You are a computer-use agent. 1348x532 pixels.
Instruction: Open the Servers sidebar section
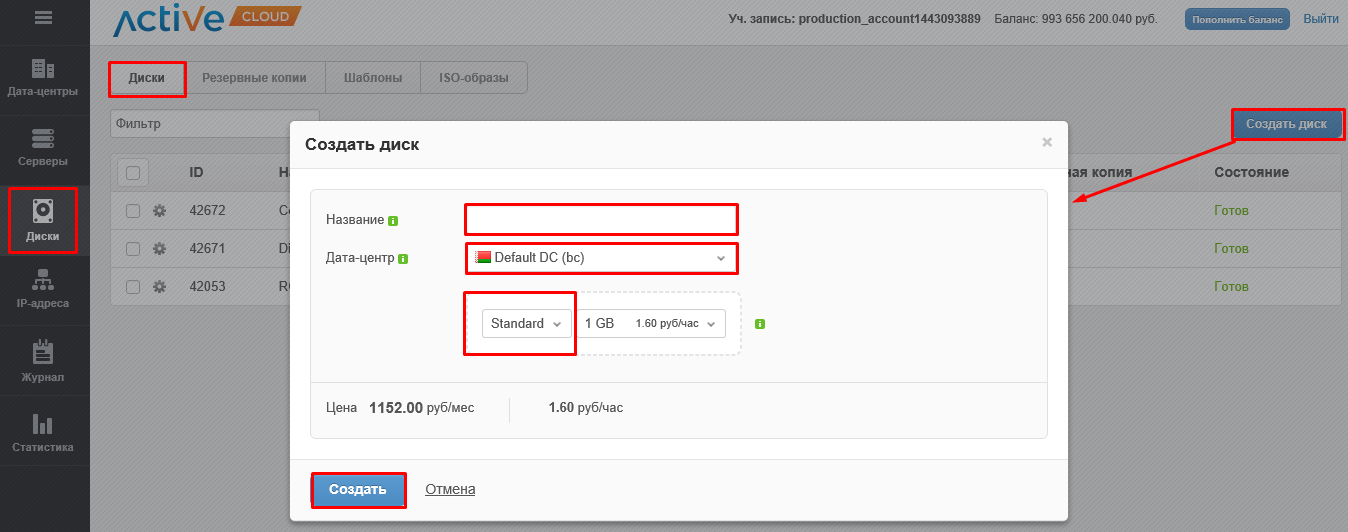[43, 147]
